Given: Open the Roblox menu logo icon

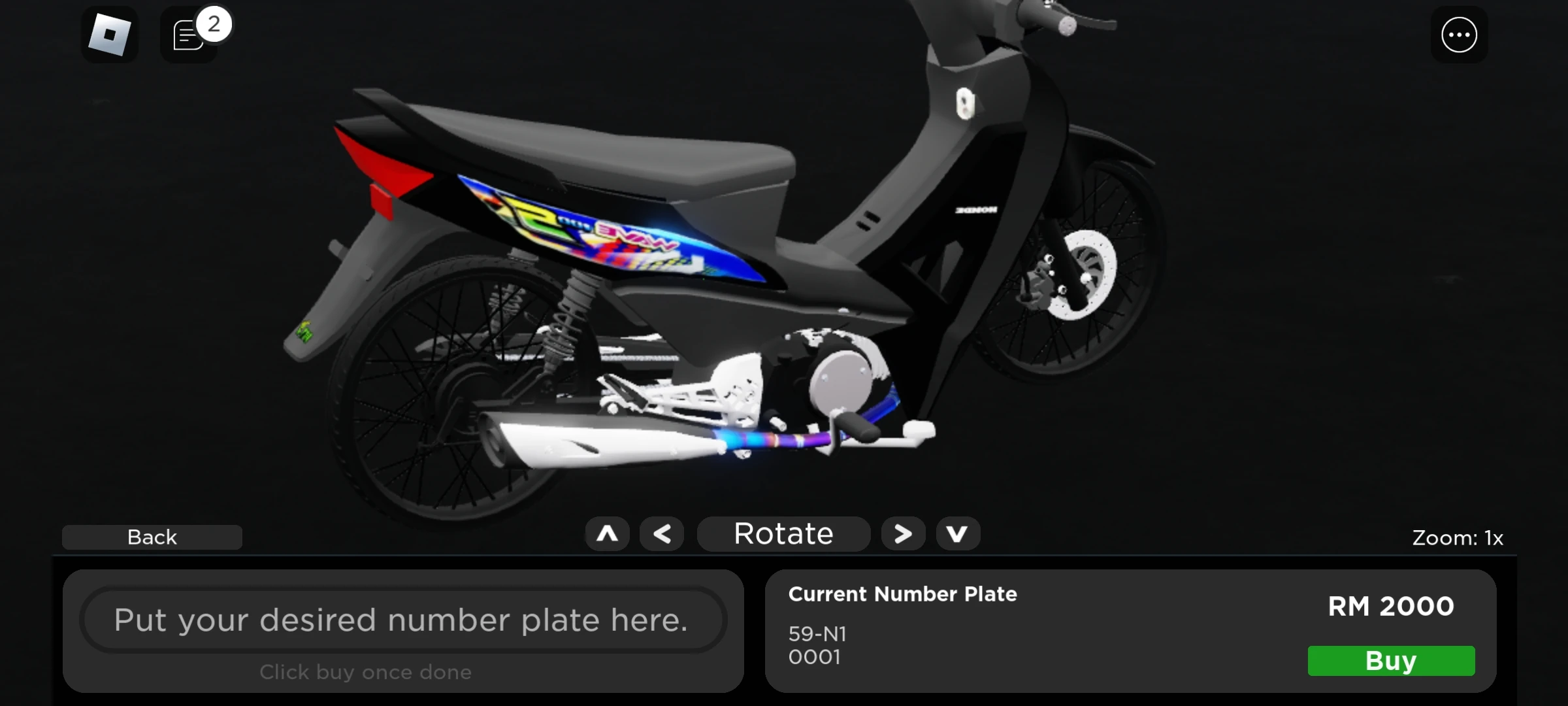Looking at the screenshot, I should tap(109, 35).
